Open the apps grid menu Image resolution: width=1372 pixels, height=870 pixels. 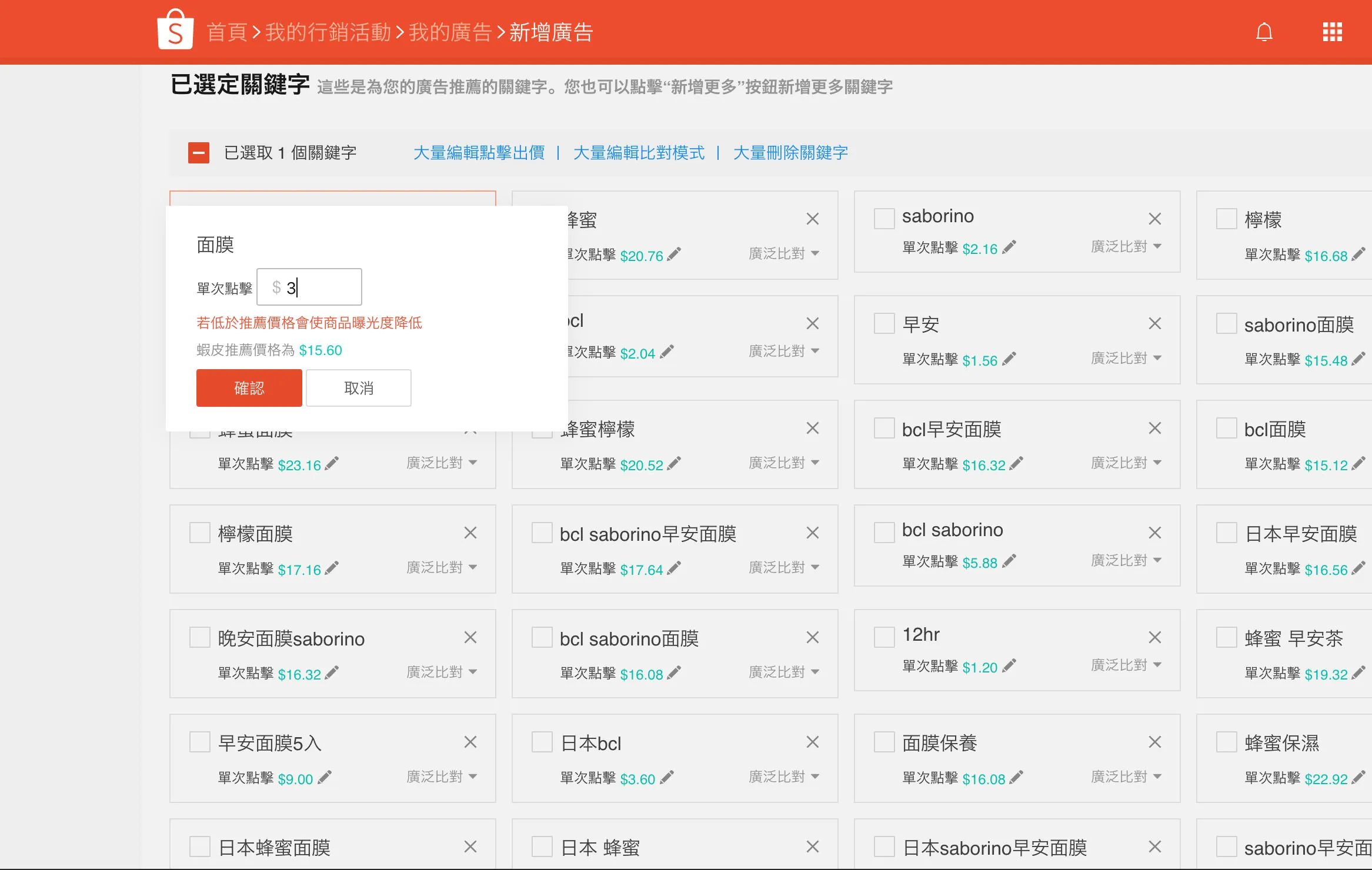(1332, 32)
